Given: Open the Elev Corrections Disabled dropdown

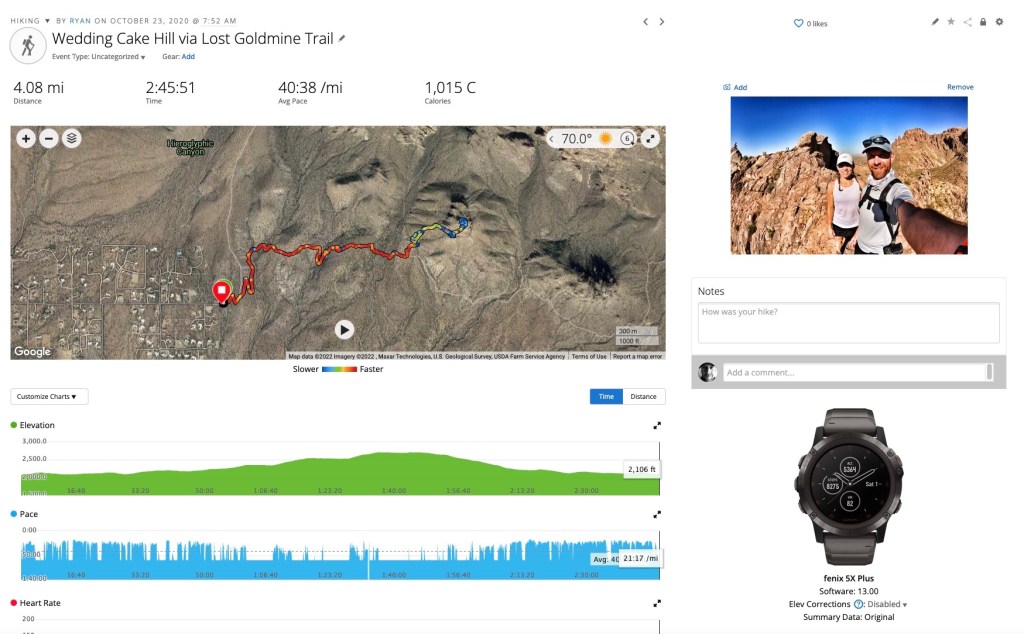Looking at the screenshot, I should [x=886, y=604].
